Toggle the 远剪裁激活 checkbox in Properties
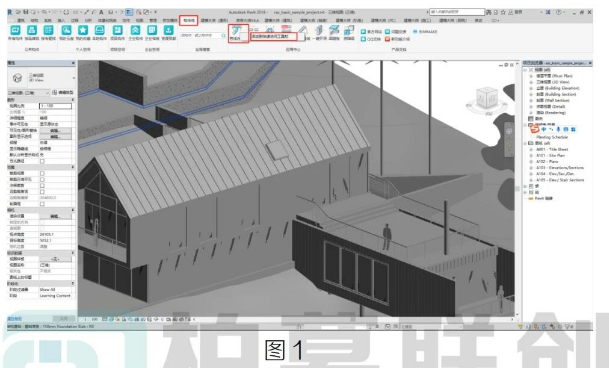Screen dimensions: 609x368 42,192
